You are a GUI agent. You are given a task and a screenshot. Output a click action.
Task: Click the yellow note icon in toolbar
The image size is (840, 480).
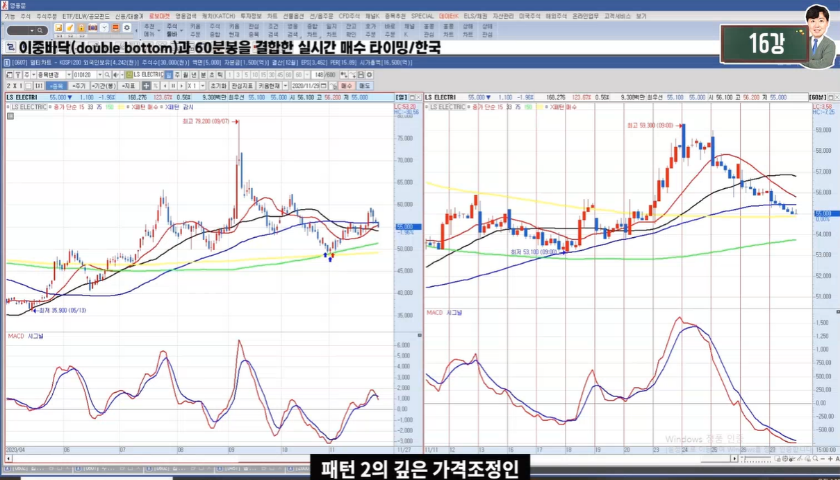[x=60, y=28]
